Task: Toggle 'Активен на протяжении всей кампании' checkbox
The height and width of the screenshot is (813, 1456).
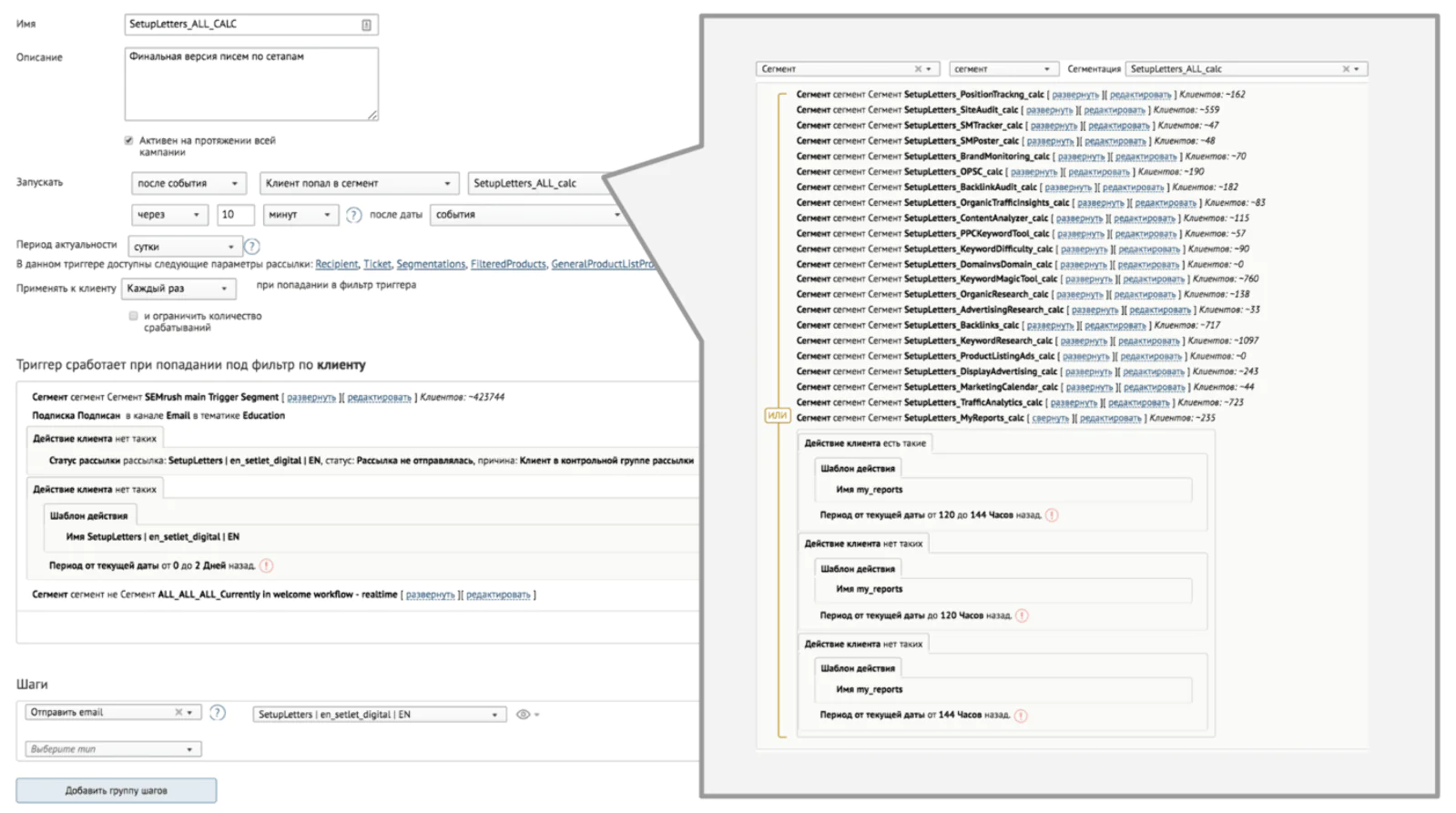Action: [128, 140]
